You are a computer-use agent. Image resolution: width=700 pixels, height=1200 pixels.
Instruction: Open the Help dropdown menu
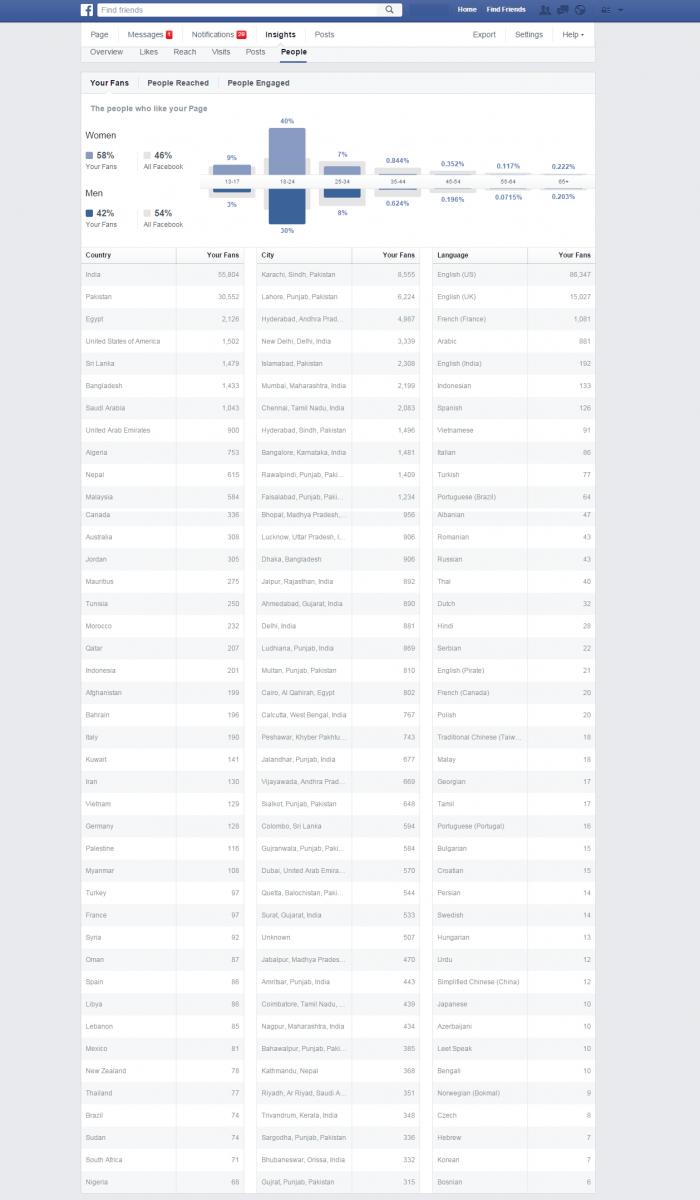[x=572, y=34]
